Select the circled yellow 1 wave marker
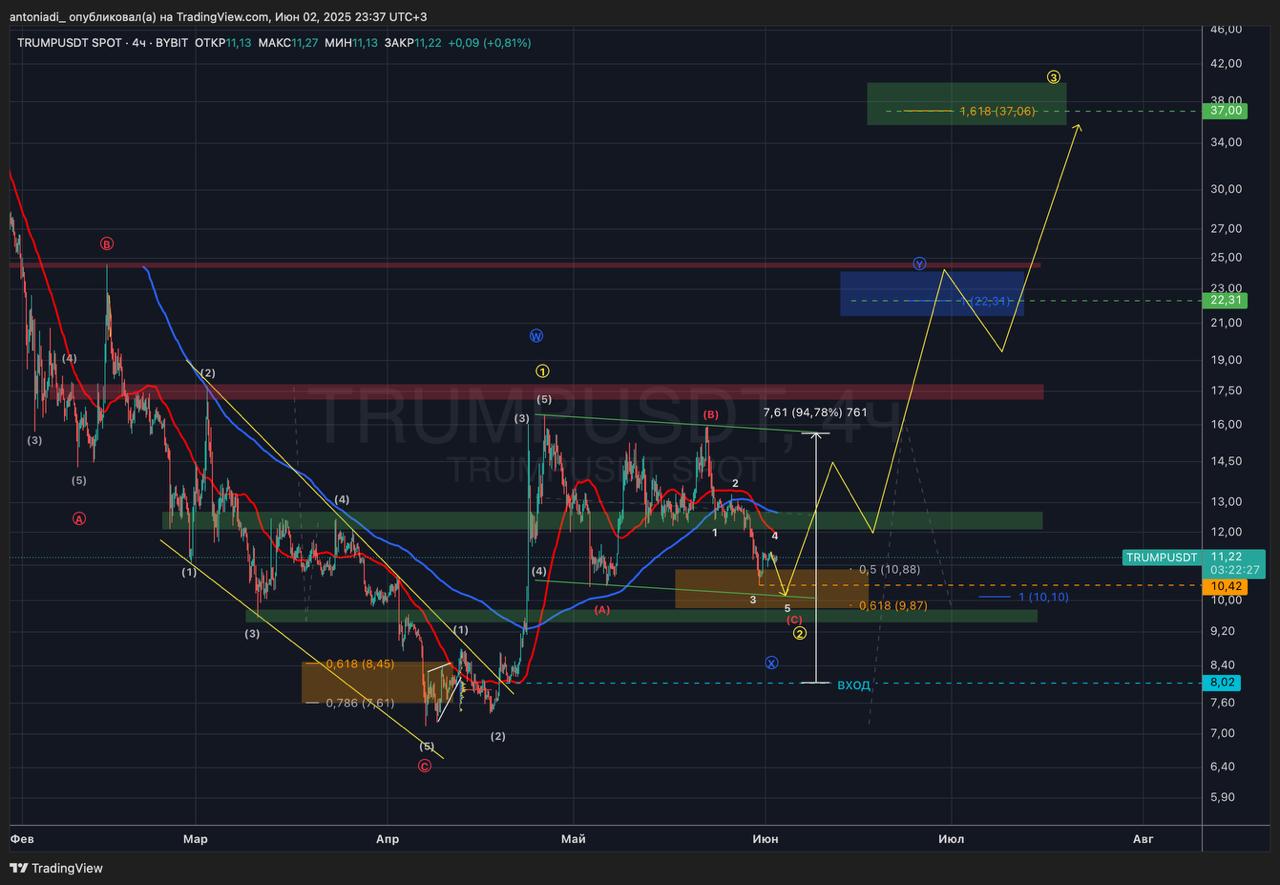 pyautogui.click(x=542, y=371)
